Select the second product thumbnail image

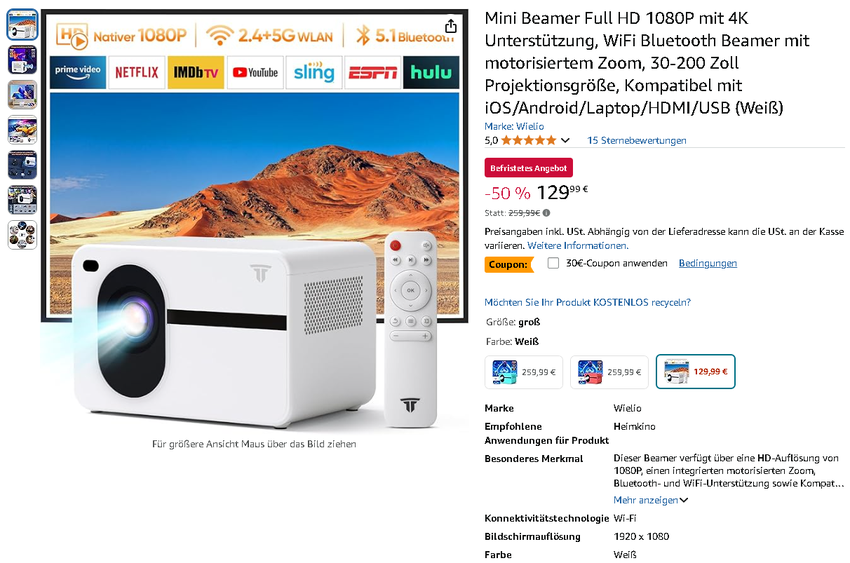(22, 60)
